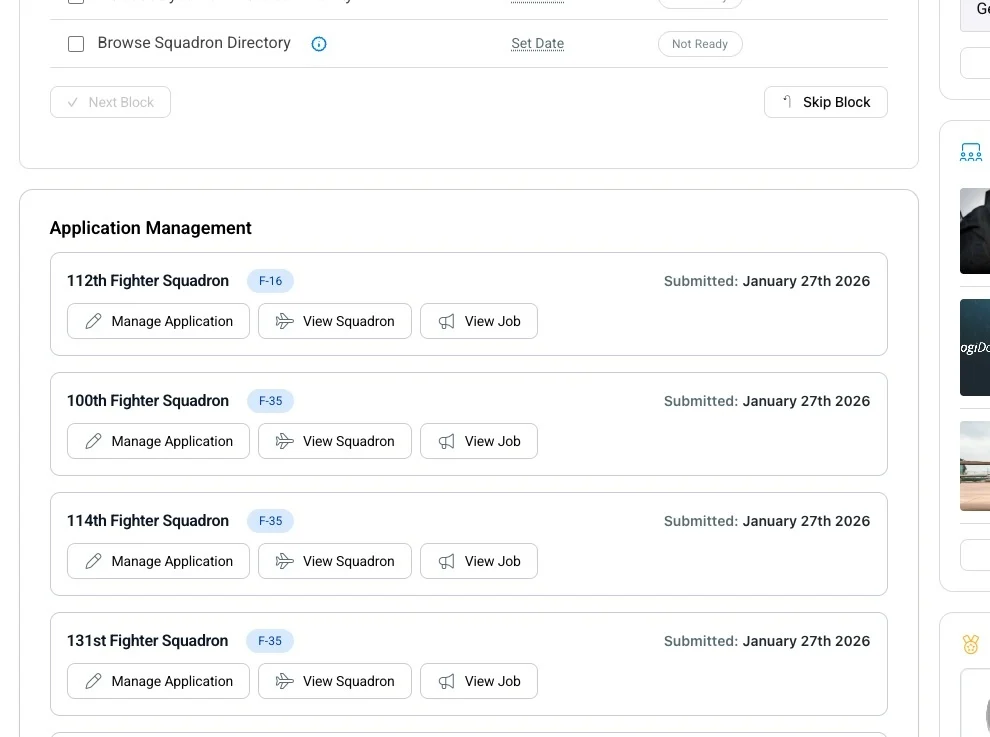Click the 100th Fighter Squadron title
990x737 pixels.
pyautogui.click(x=148, y=400)
